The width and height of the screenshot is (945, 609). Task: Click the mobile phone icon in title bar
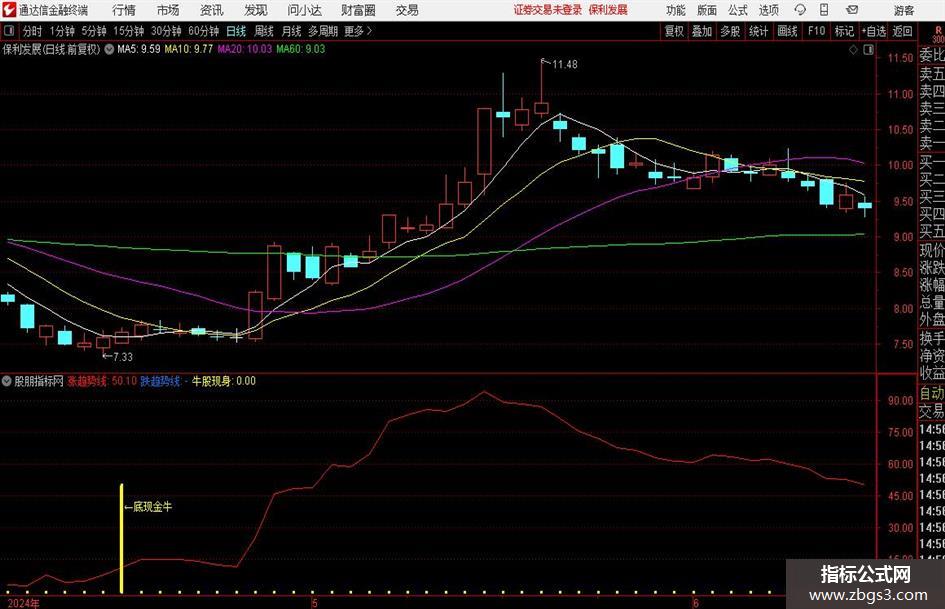pyautogui.click(x=824, y=10)
